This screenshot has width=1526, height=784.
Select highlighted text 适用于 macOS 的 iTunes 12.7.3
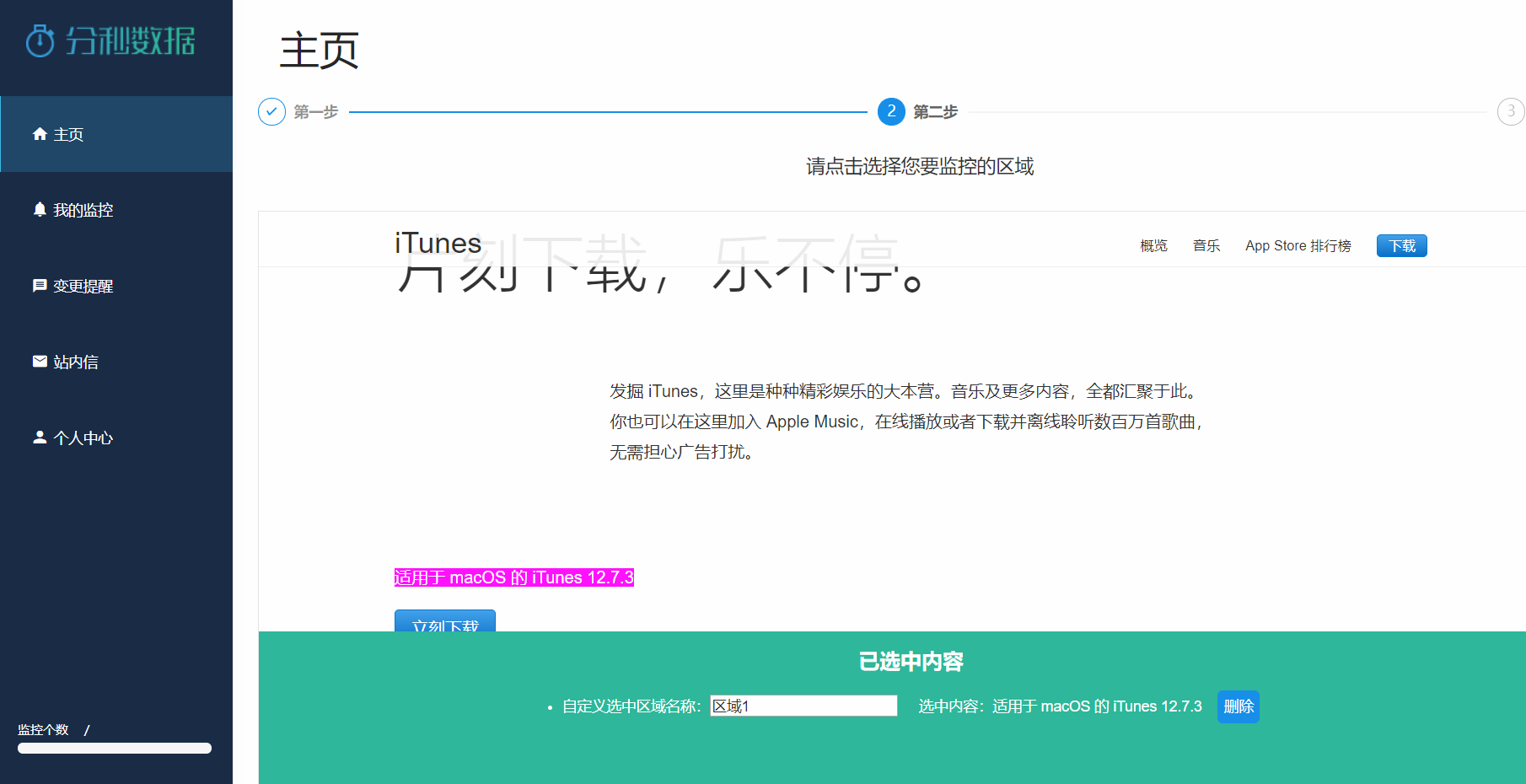pos(514,577)
